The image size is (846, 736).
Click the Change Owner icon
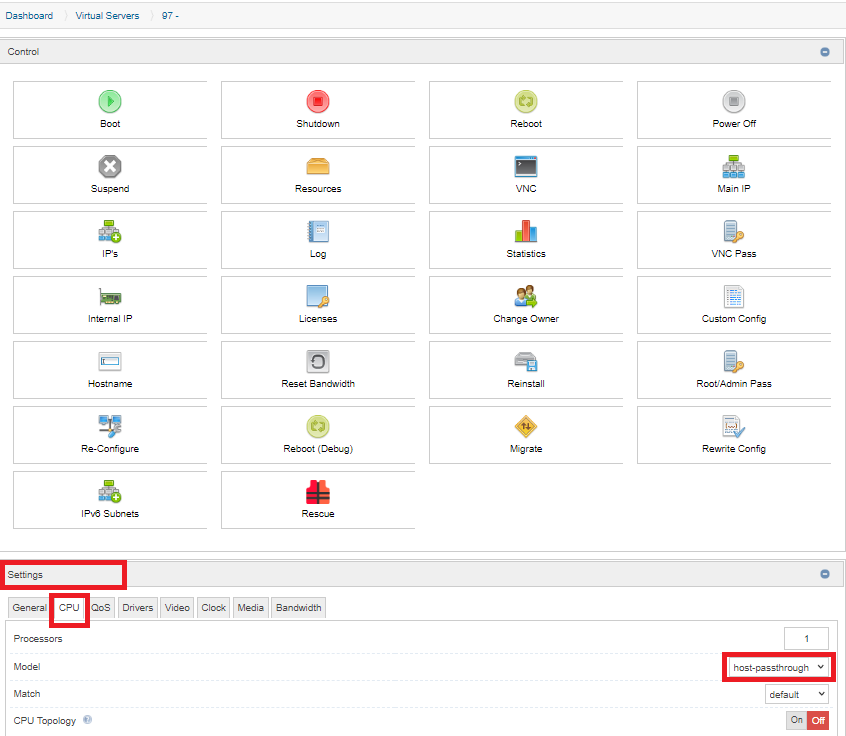click(x=526, y=296)
